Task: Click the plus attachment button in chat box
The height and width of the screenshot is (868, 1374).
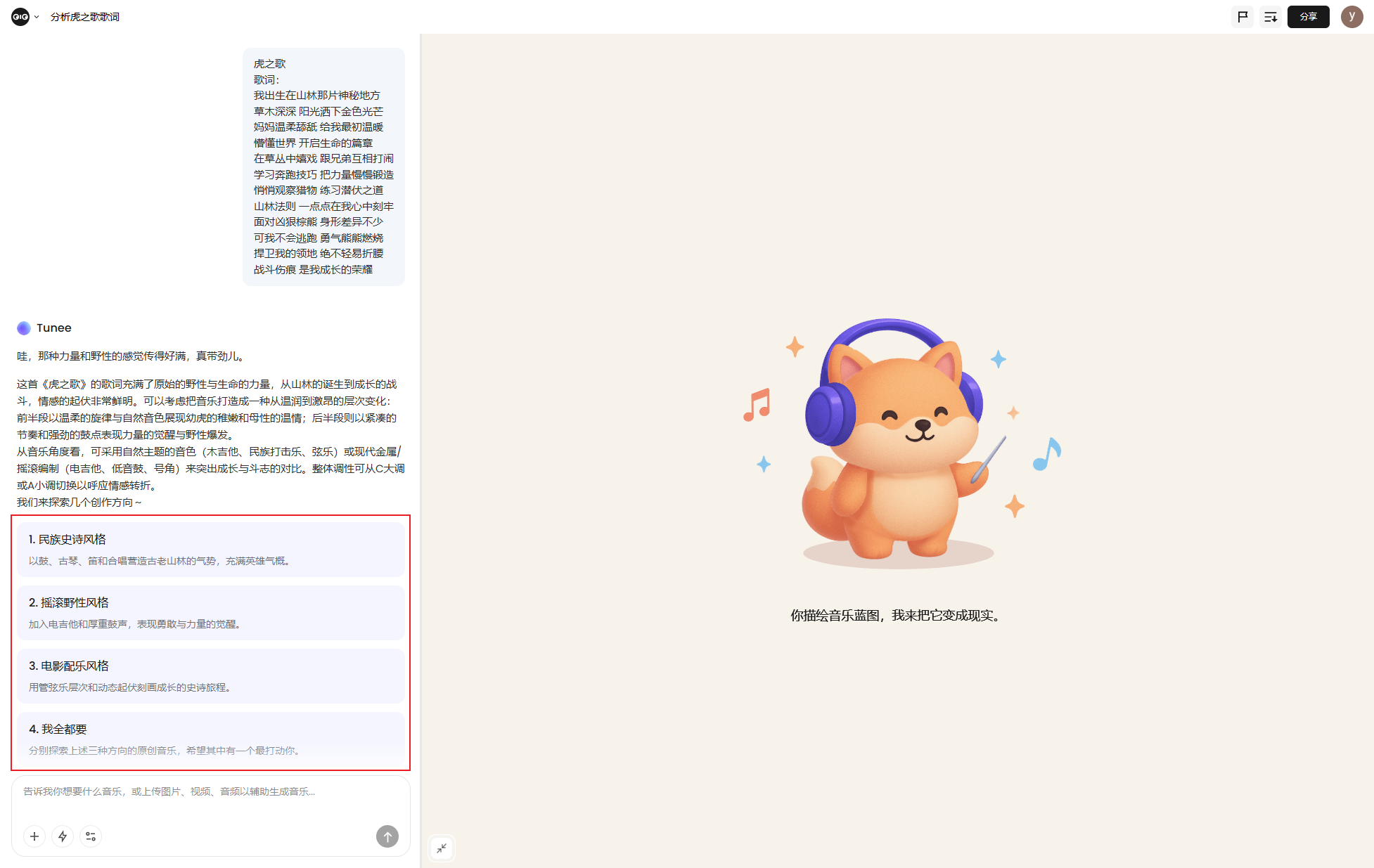Action: tap(34, 836)
